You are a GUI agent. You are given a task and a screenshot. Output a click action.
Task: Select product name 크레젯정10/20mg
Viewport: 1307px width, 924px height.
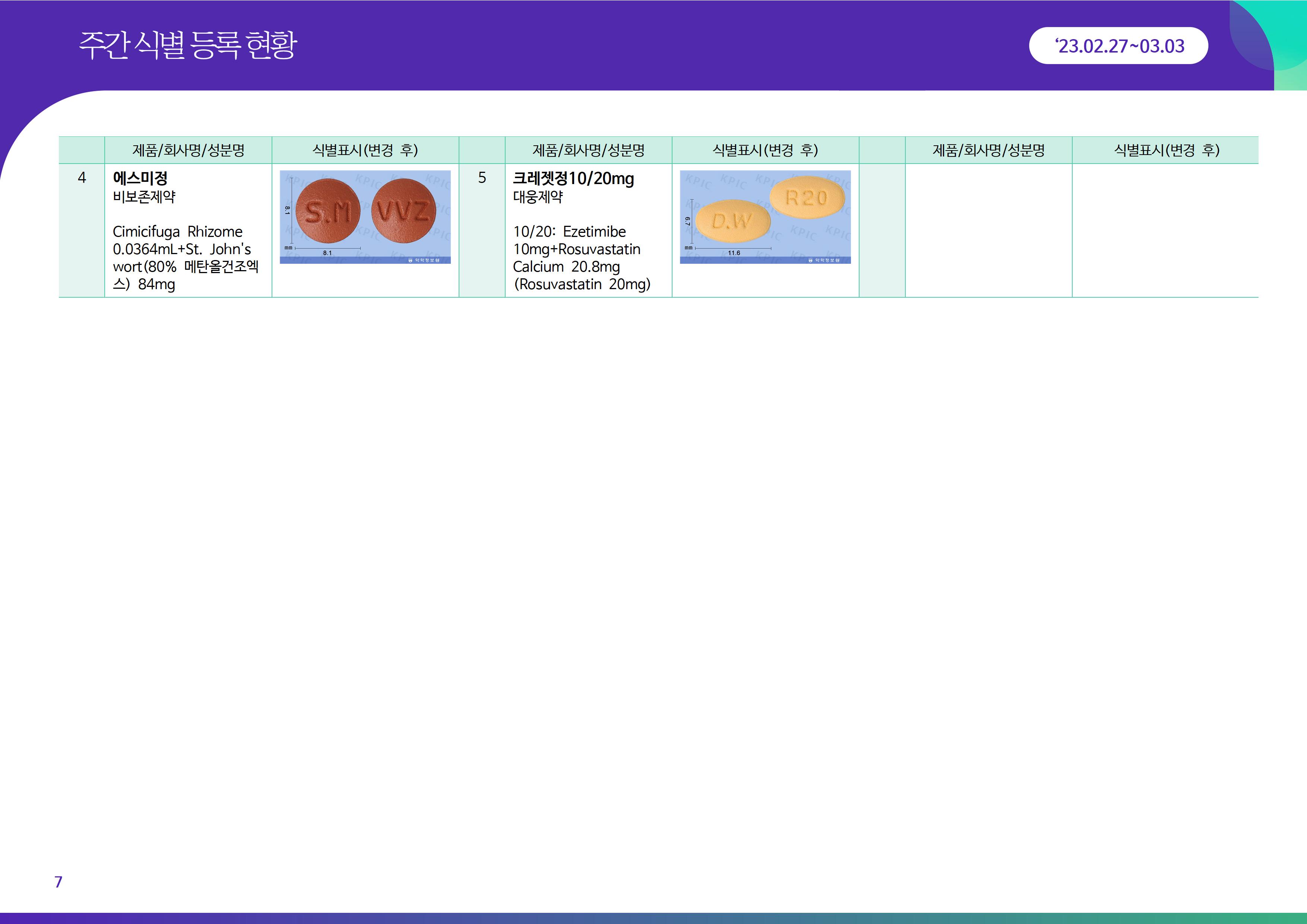coord(573,178)
